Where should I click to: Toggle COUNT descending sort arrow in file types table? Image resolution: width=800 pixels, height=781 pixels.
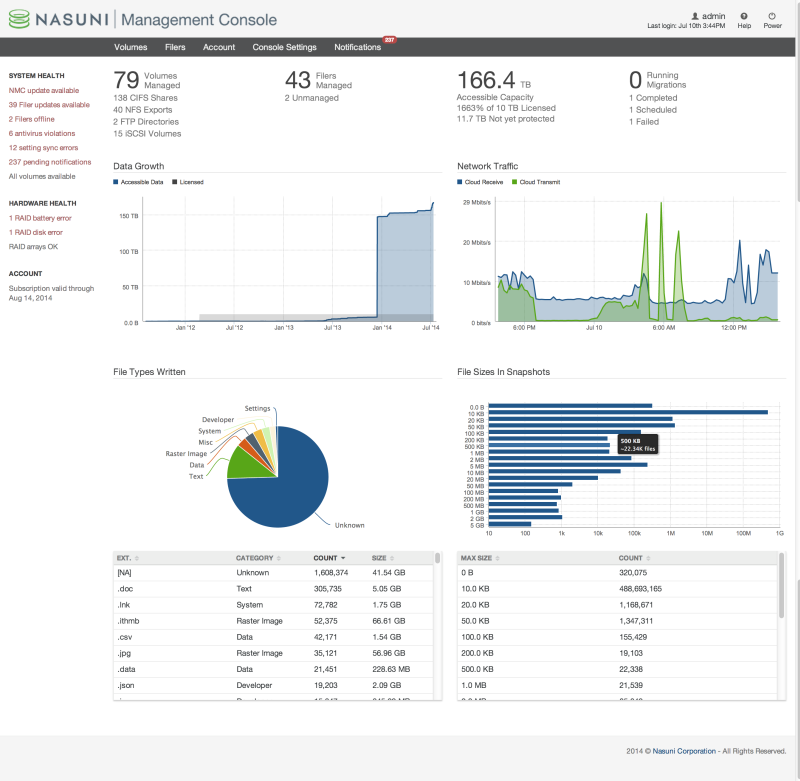coord(343,558)
